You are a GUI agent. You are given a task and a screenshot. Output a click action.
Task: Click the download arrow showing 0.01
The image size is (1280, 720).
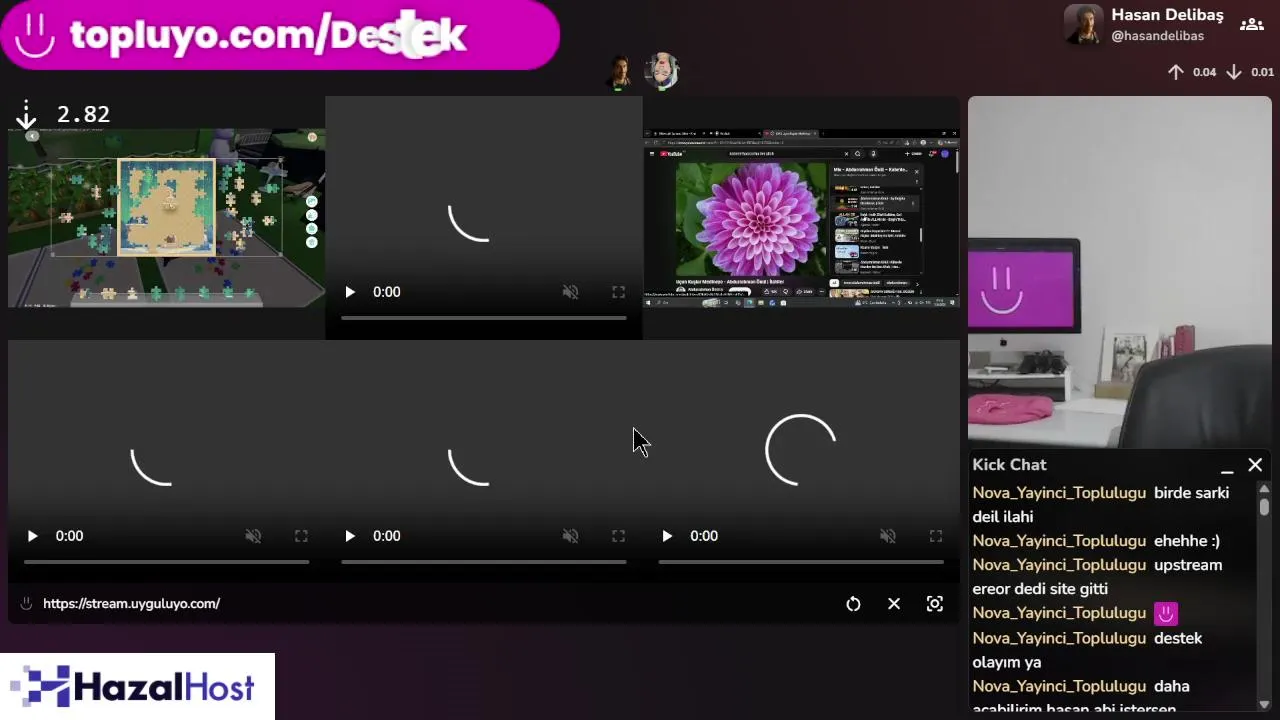point(1234,72)
